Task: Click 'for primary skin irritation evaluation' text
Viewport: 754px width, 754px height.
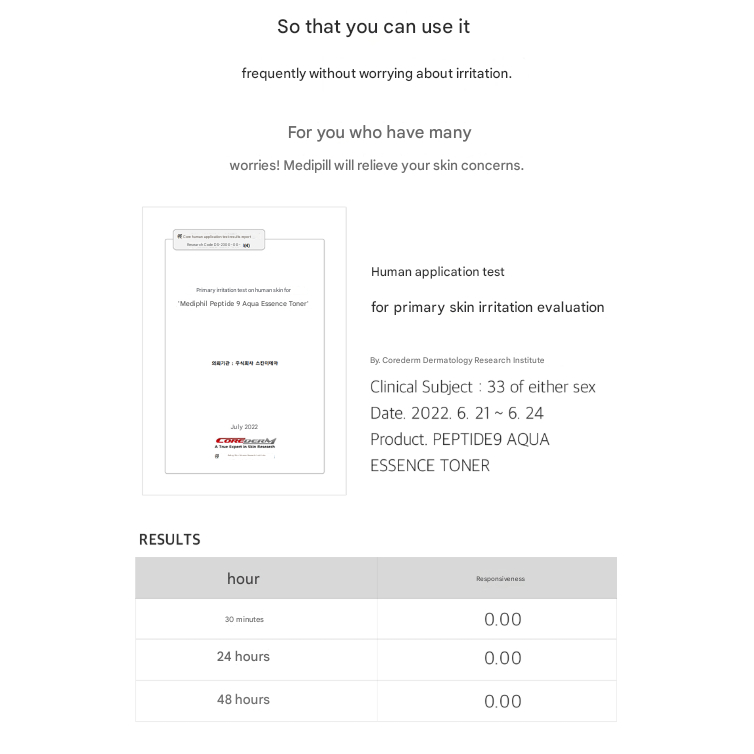Action: pyautogui.click(x=487, y=307)
